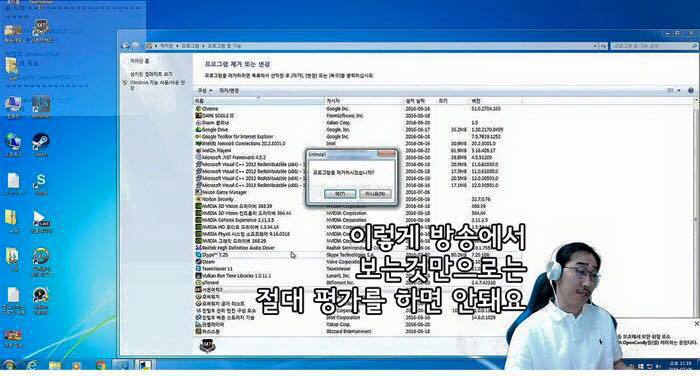This screenshot has width=700, height=376.
Task: Expand the address bar history dropdown
Action: coord(595,46)
